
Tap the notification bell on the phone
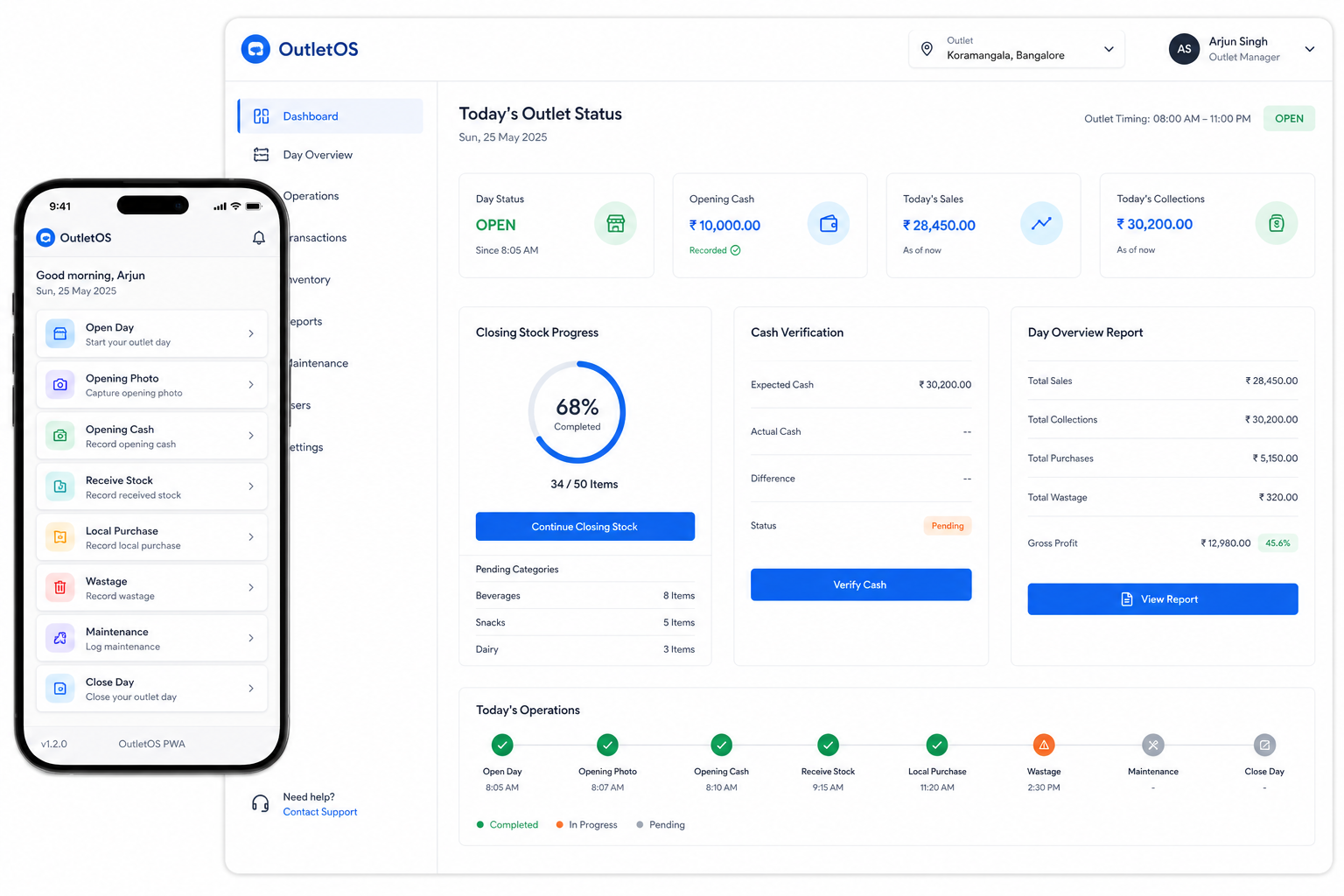[x=259, y=238]
